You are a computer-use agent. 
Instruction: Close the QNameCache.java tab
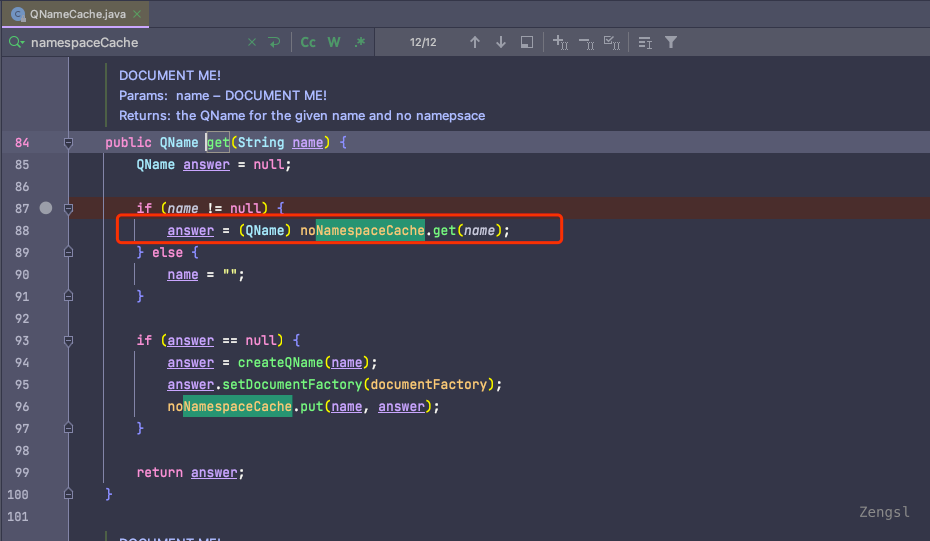[x=136, y=14]
